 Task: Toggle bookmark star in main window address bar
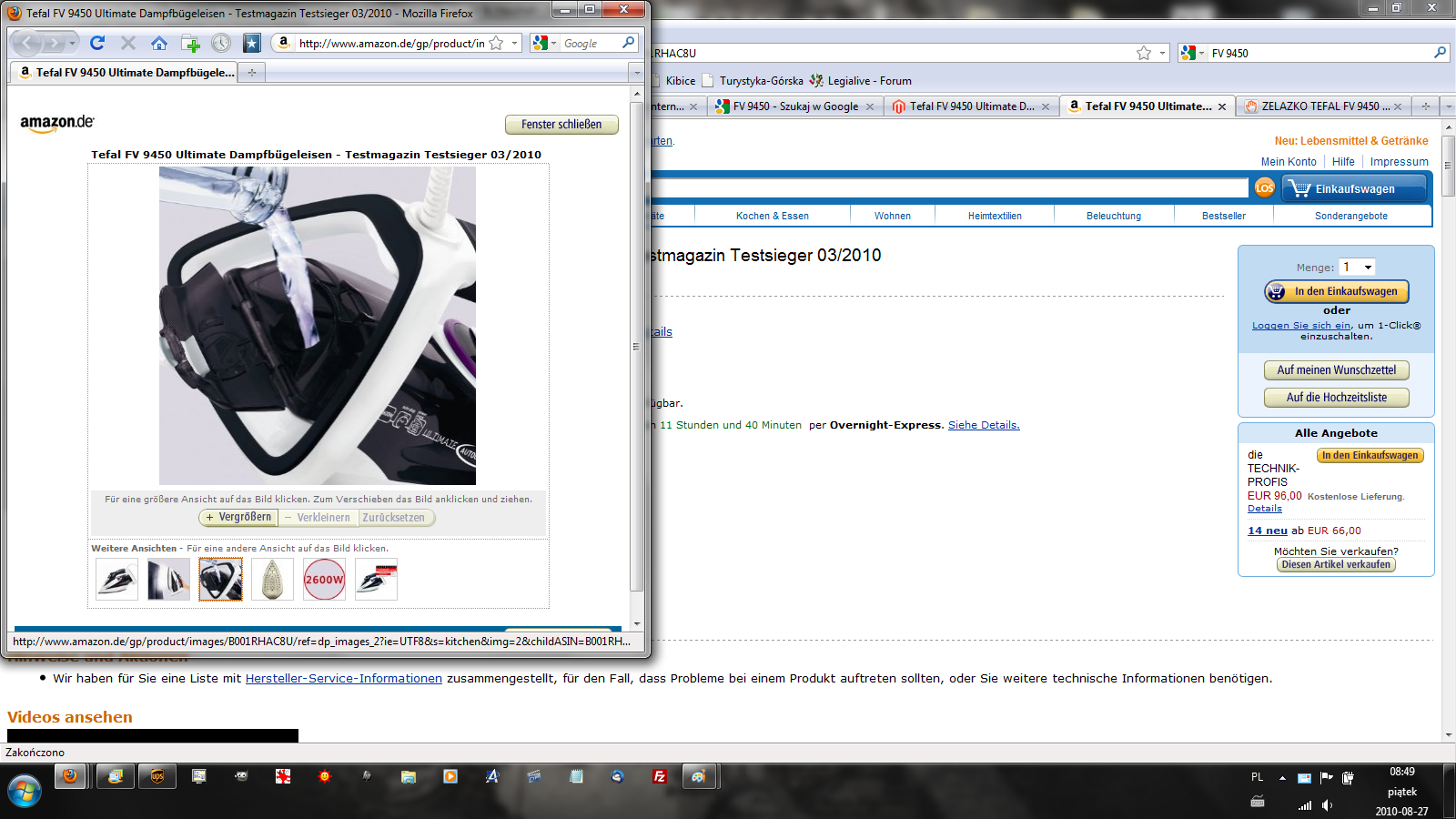pyautogui.click(x=1144, y=53)
